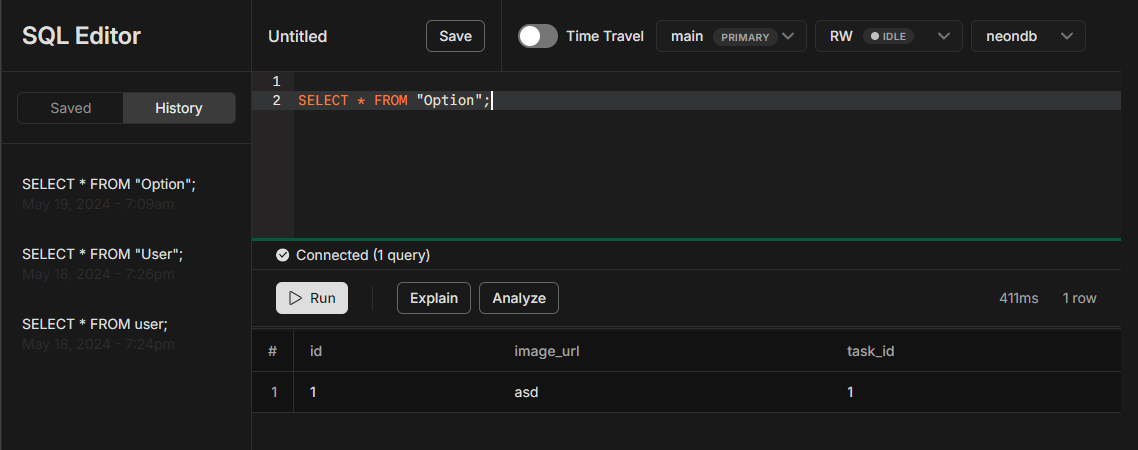Click the Explain button
This screenshot has height=450, width=1138.
point(434,298)
